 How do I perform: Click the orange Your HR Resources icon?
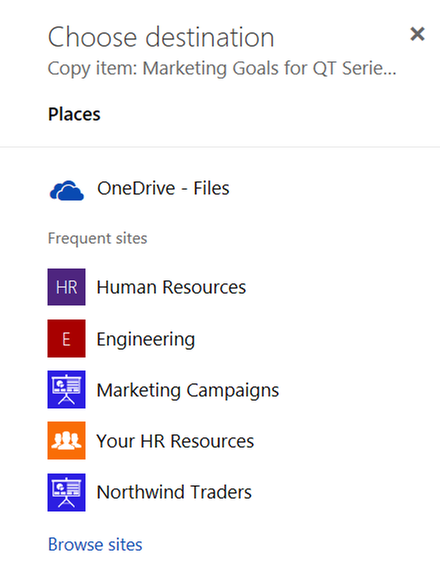click(66, 441)
